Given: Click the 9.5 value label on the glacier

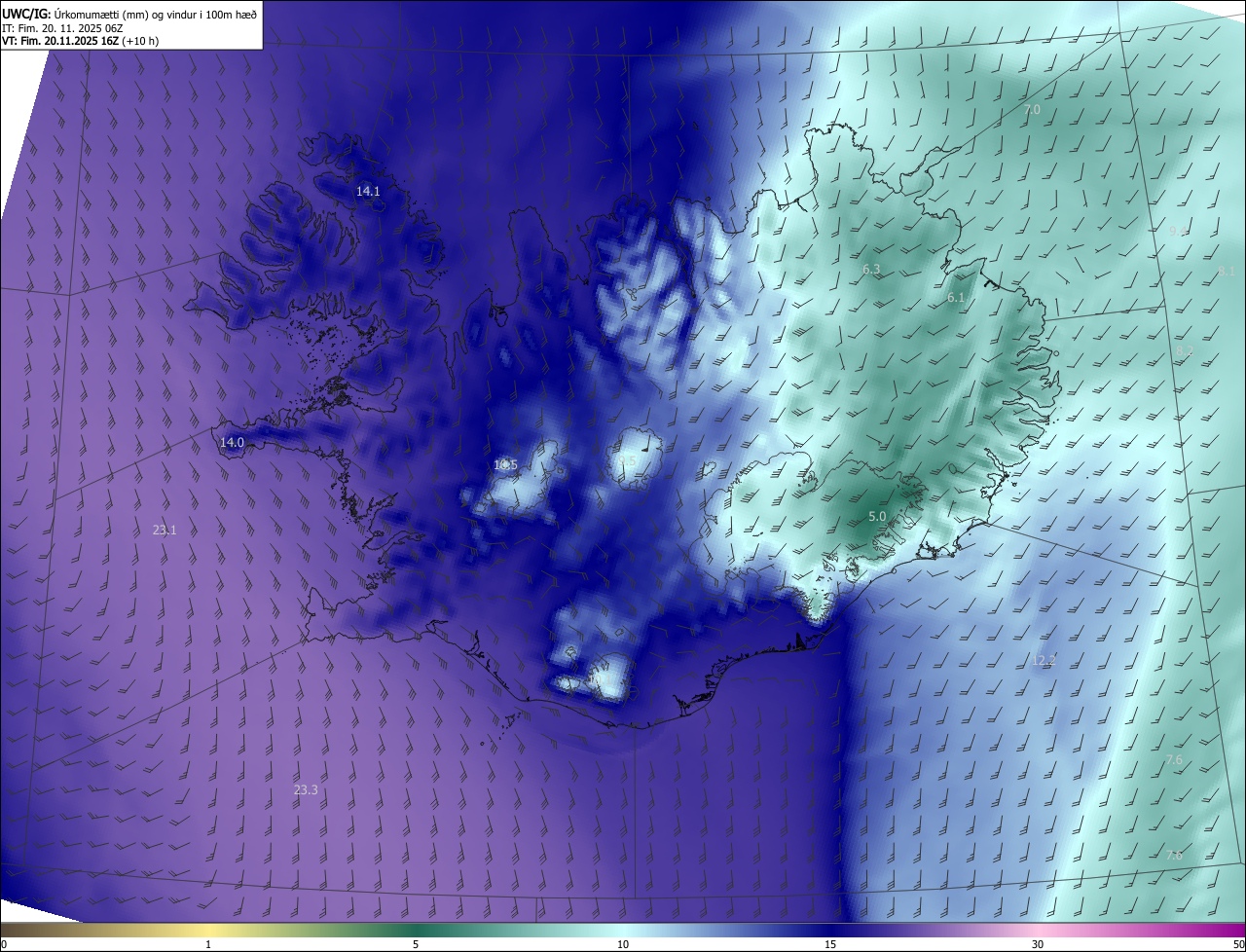Looking at the screenshot, I should tap(626, 461).
